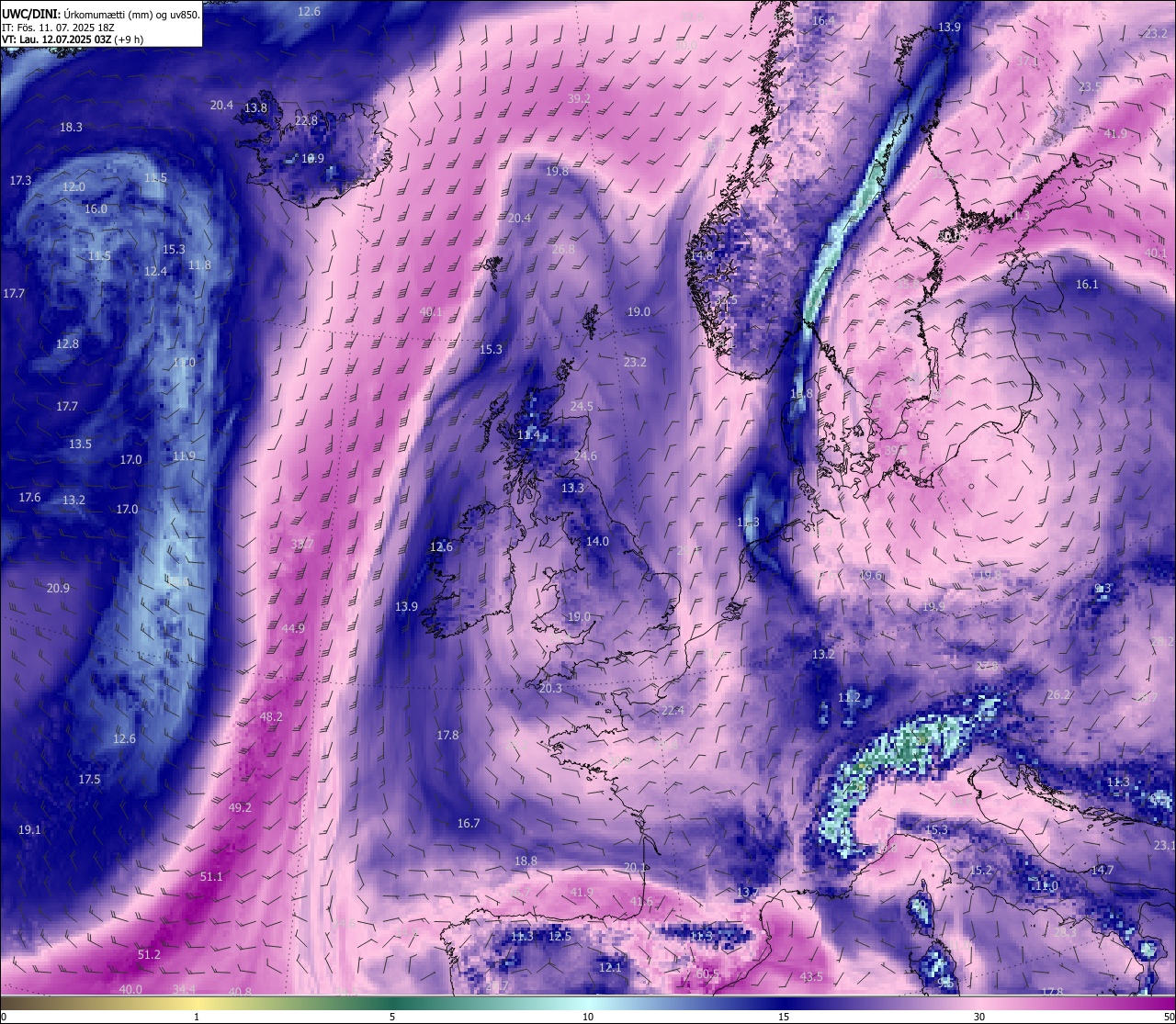Click the 12.5 value over Spain

click(x=560, y=936)
